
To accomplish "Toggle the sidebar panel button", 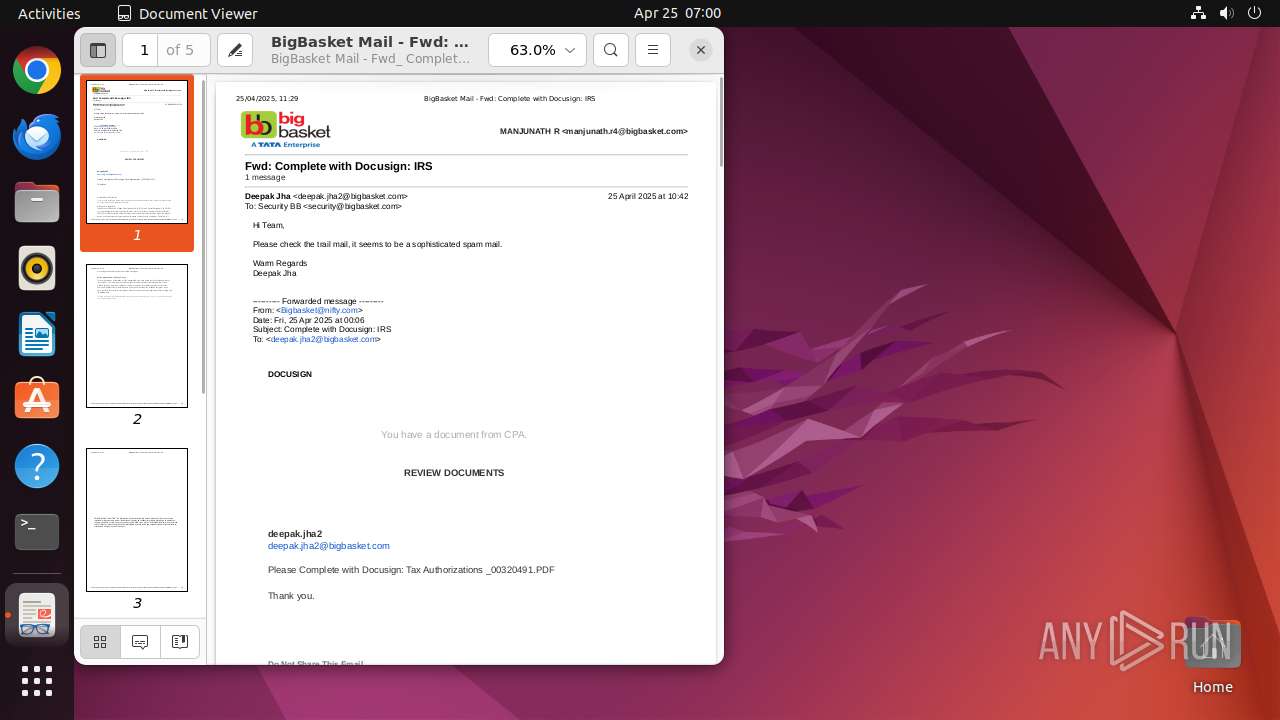I will pos(98,50).
